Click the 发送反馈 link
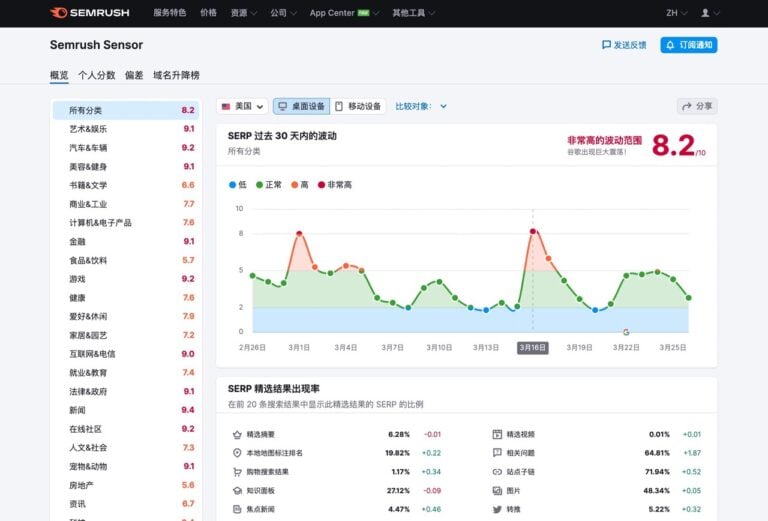This screenshot has width=768, height=521. click(624, 45)
